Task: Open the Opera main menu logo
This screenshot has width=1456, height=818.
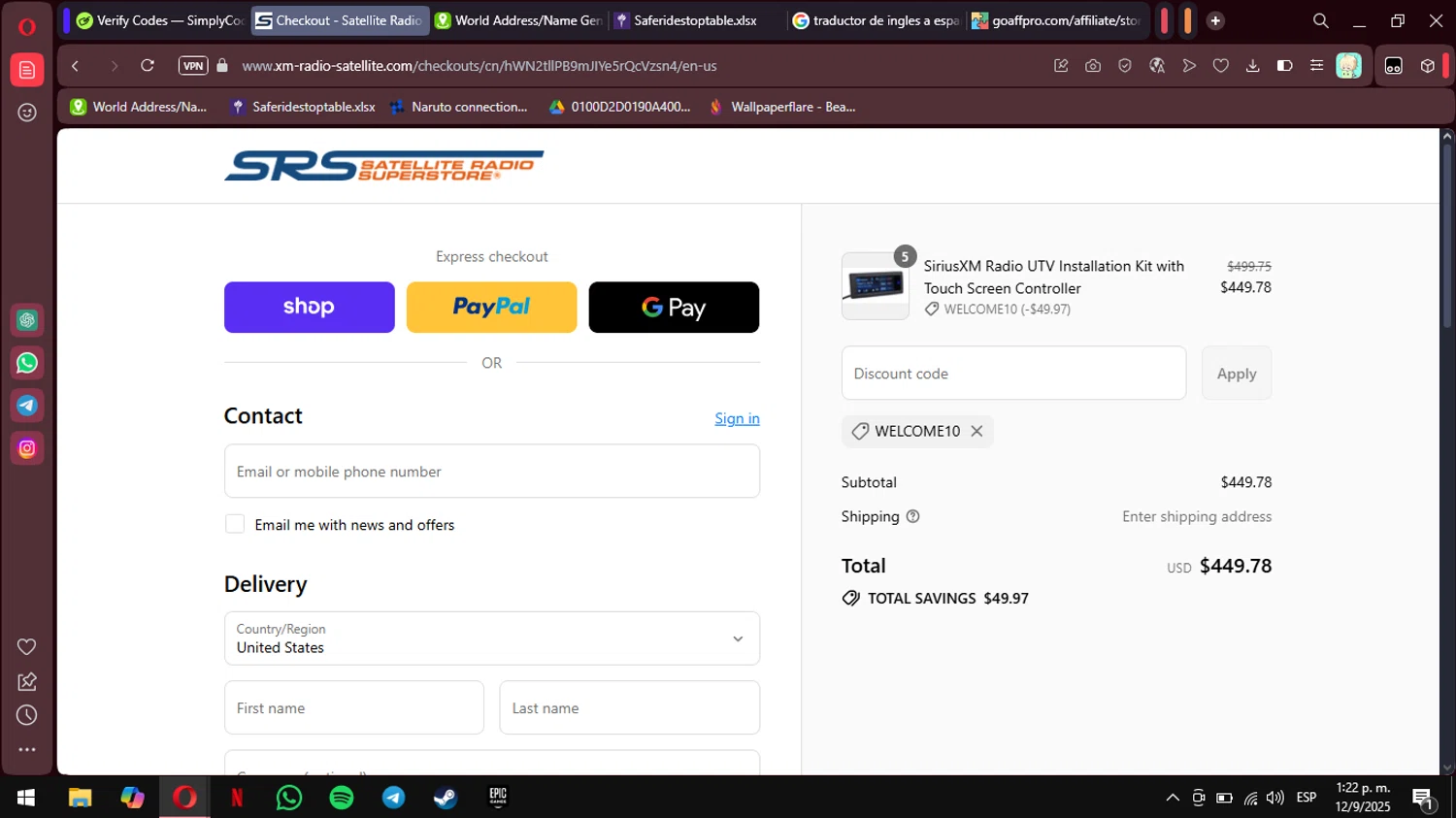Action: coord(27,26)
